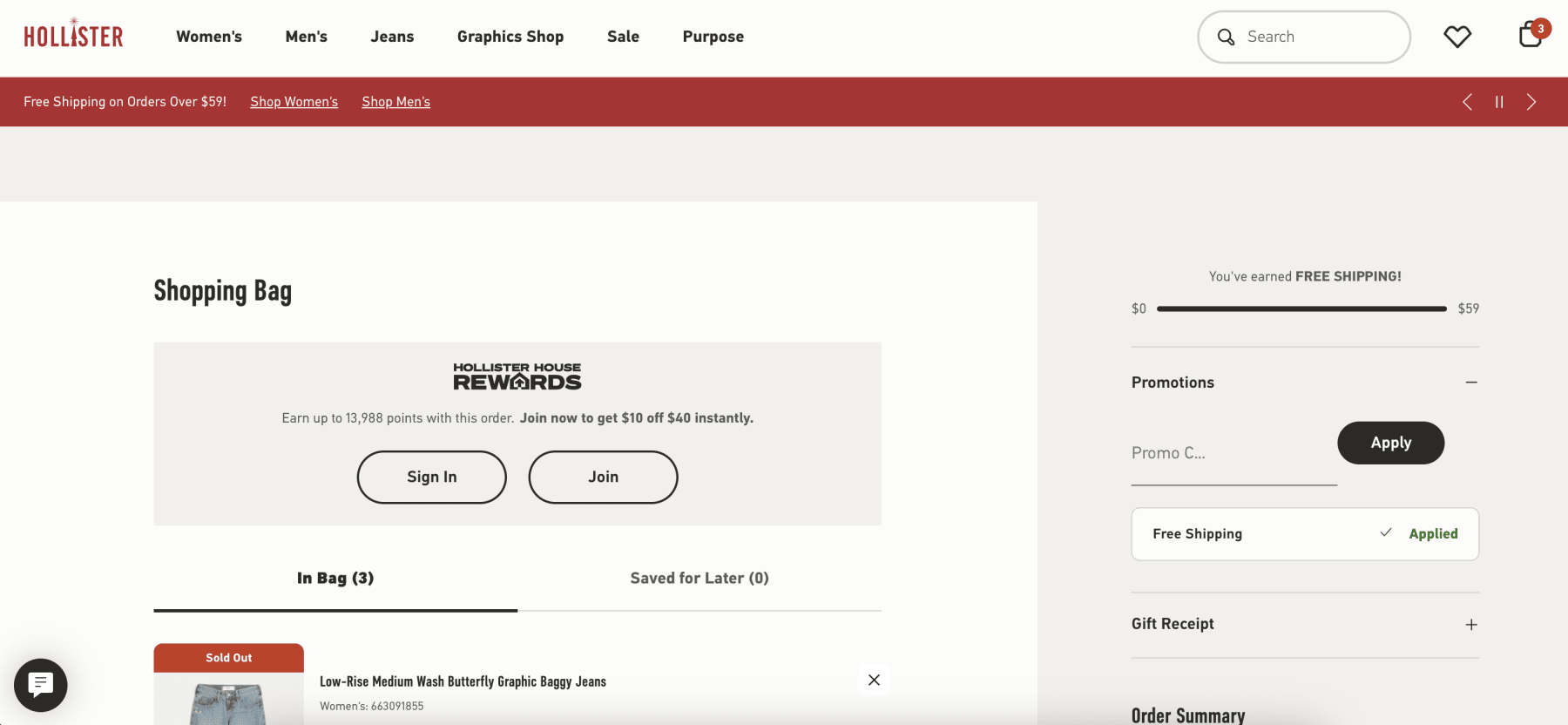Open the Women's menu
Screen dimensions: 1568x725
(x=209, y=37)
